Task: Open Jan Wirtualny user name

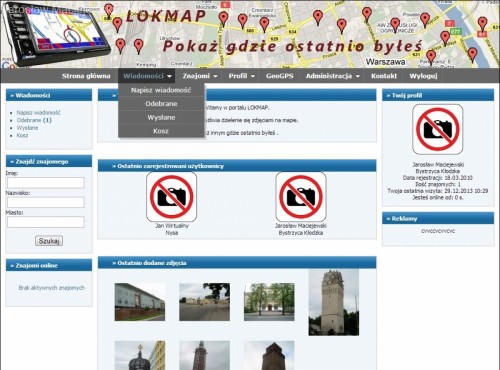Action: coord(172,226)
